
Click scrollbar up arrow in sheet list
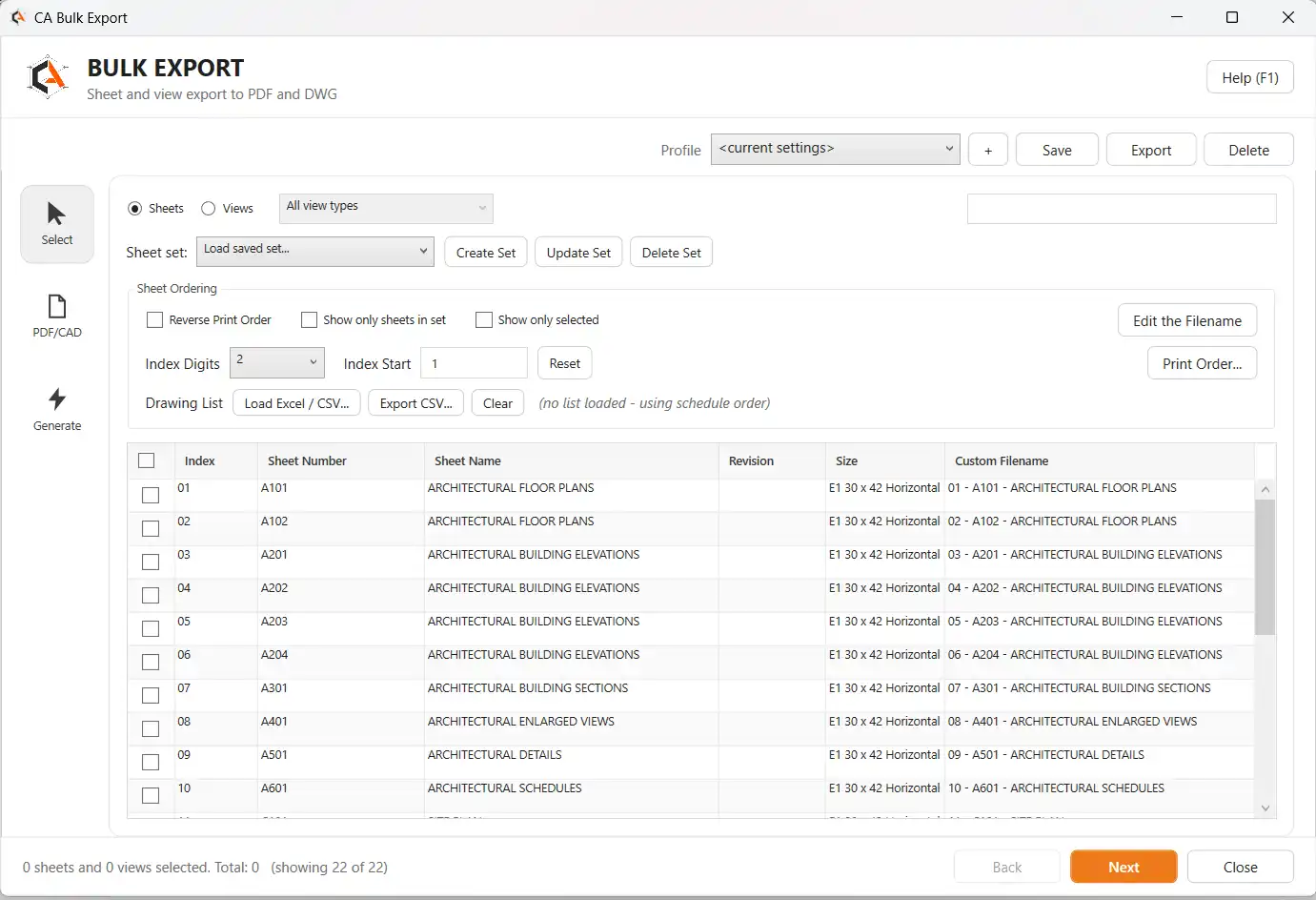tap(1265, 489)
